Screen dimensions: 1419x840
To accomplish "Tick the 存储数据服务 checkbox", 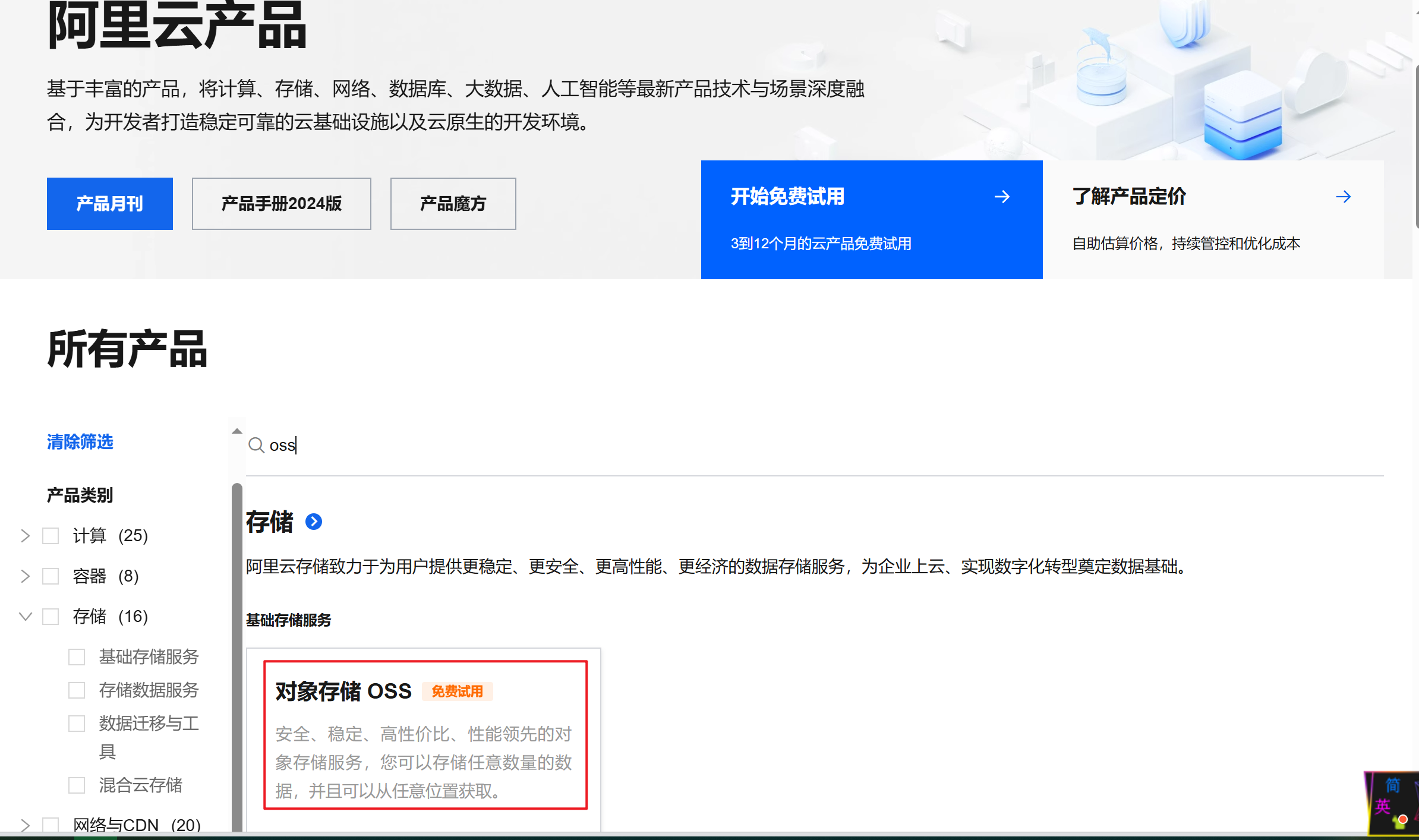I will tap(77, 690).
